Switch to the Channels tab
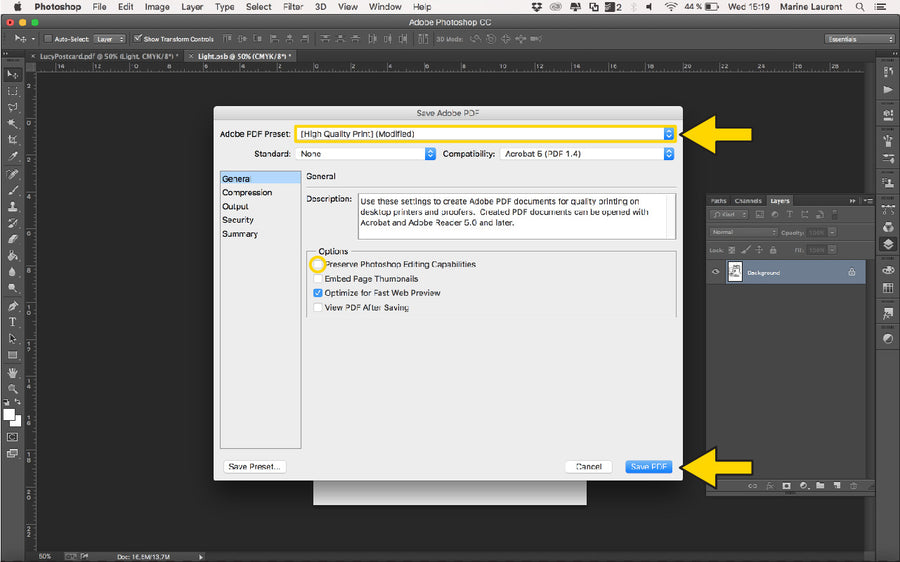 (x=748, y=201)
